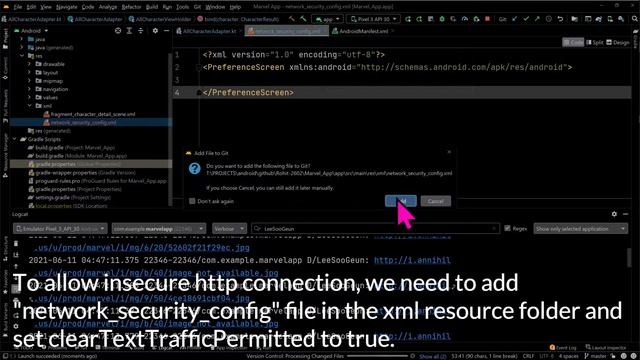The height and width of the screenshot is (360, 640).
Task: Open the Event Log in status bar
Action: pyautogui.click(x=562, y=348)
